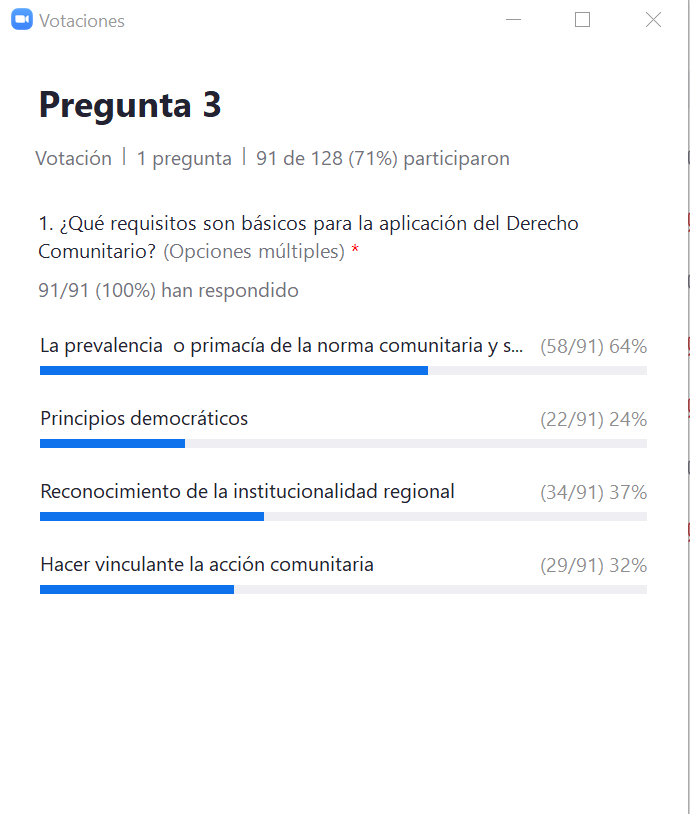Click the (29/91) 32% result count
The width and height of the screenshot is (690, 814).
593,566
